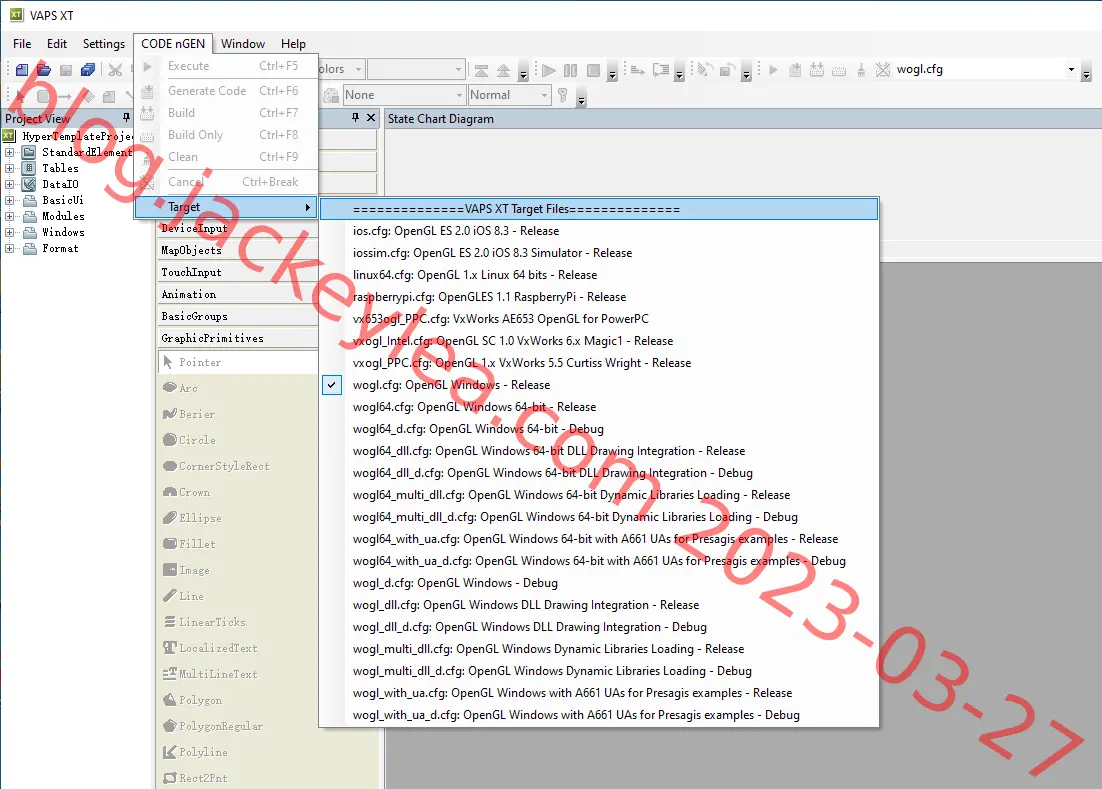Click the key icon beside Normal dropdown

coord(562,95)
